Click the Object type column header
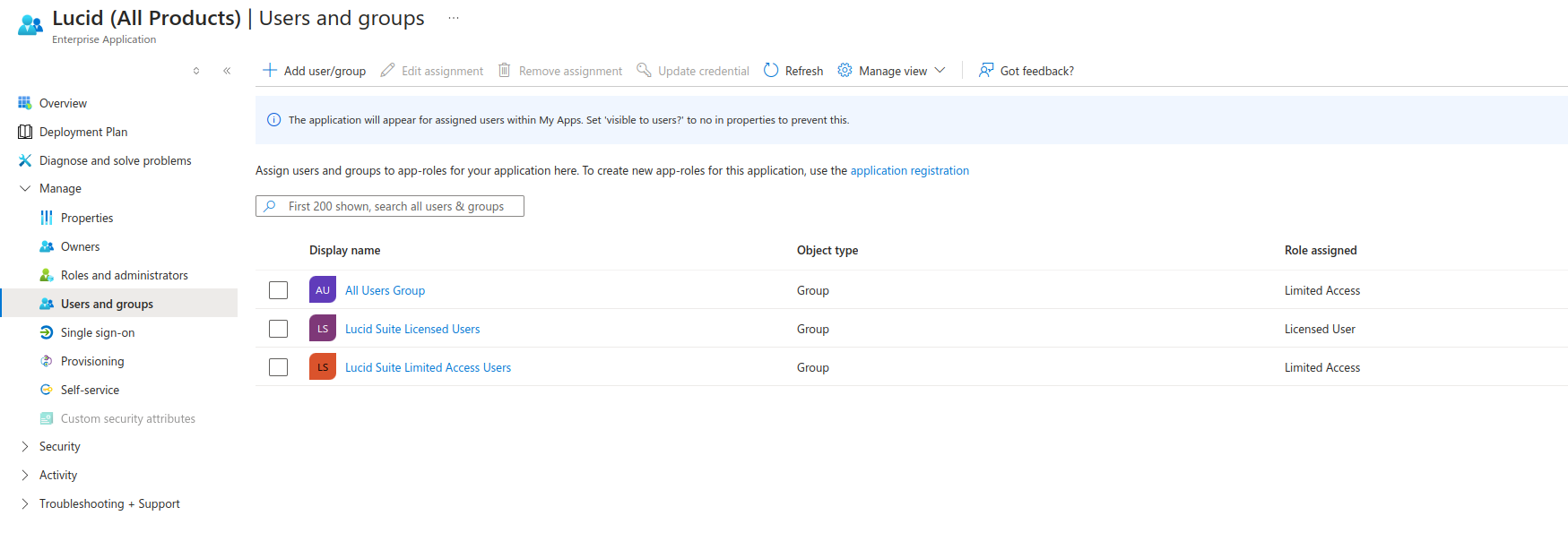This screenshot has width=1568, height=550. pos(827,250)
